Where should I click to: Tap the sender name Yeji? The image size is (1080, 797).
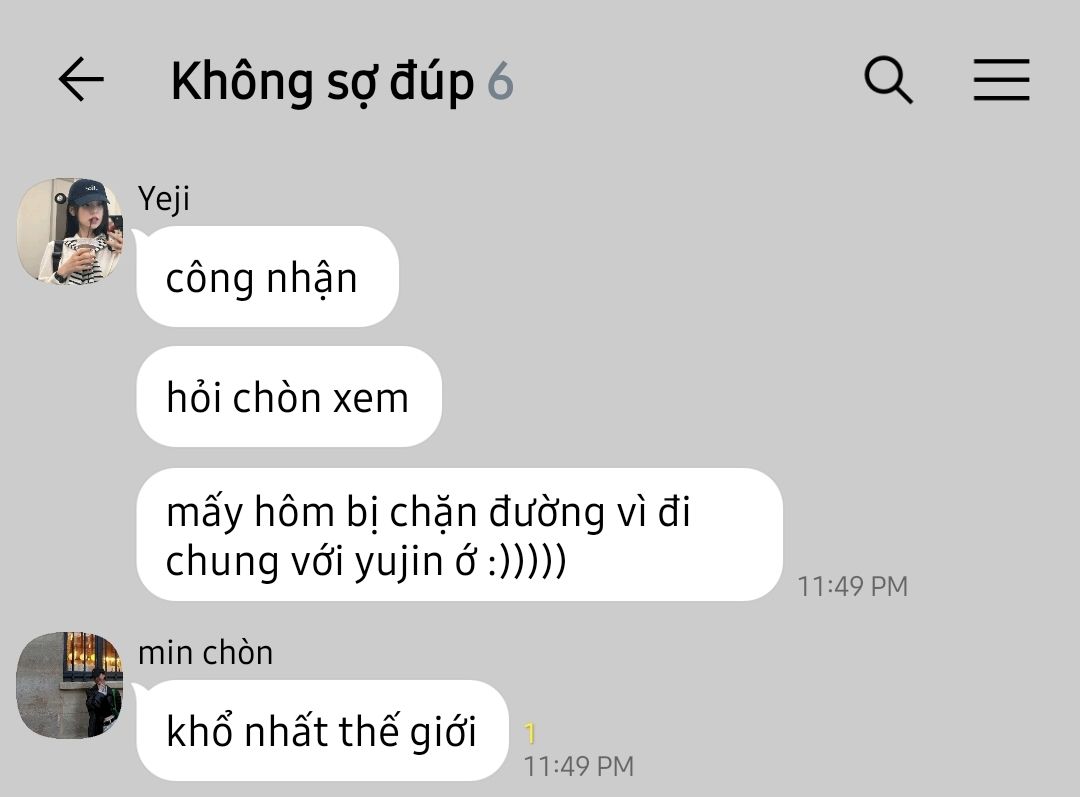[163, 200]
